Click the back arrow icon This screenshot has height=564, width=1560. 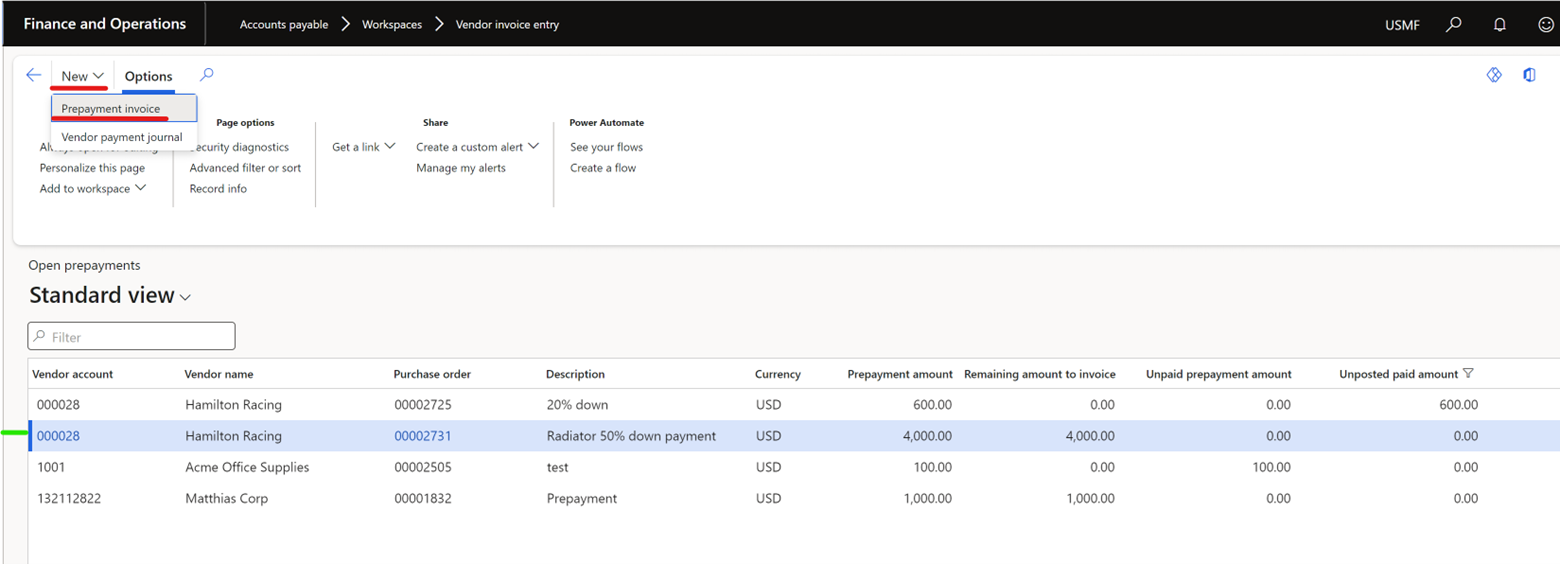click(33, 75)
